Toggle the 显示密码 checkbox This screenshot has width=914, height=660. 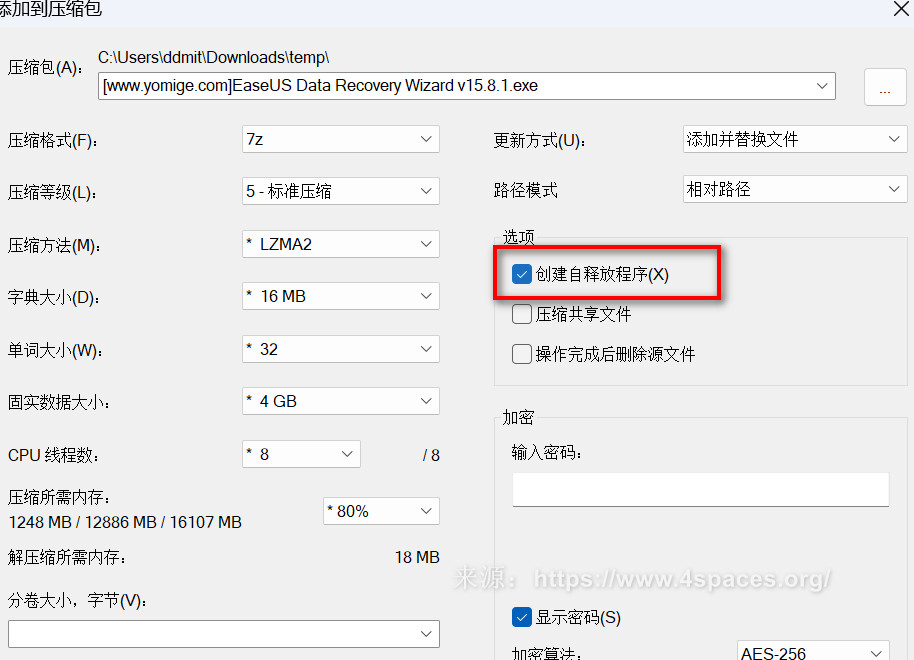[522, 617]
